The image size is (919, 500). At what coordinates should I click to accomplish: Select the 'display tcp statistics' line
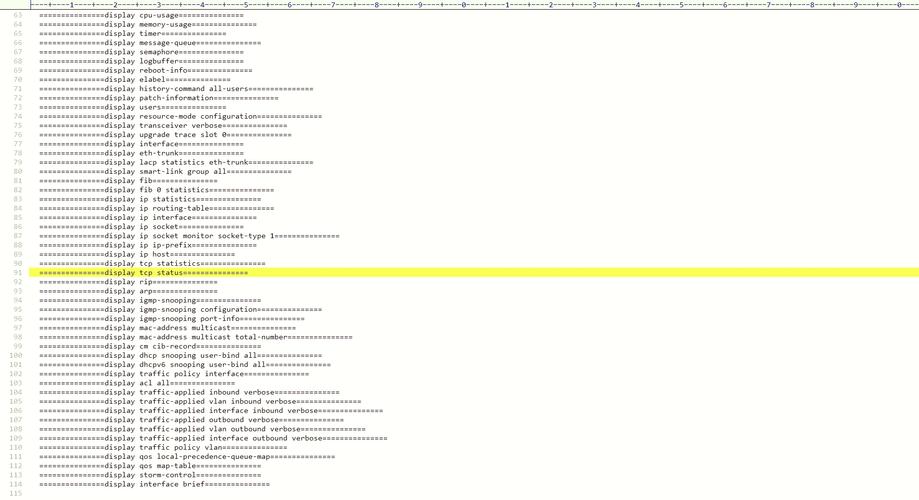click(x=152, y=264)
